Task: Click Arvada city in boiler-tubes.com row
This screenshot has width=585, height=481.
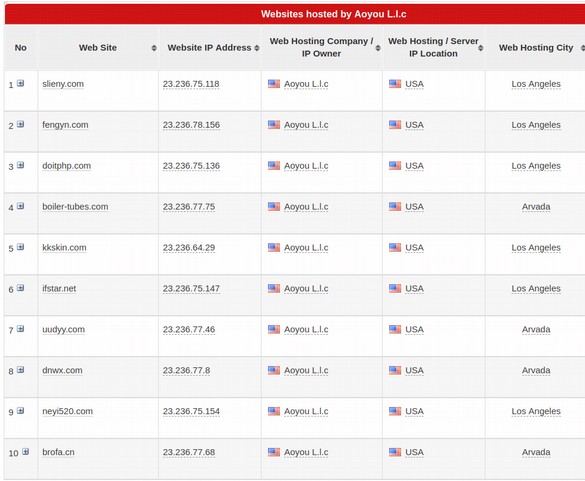Action: click(536, 207)
